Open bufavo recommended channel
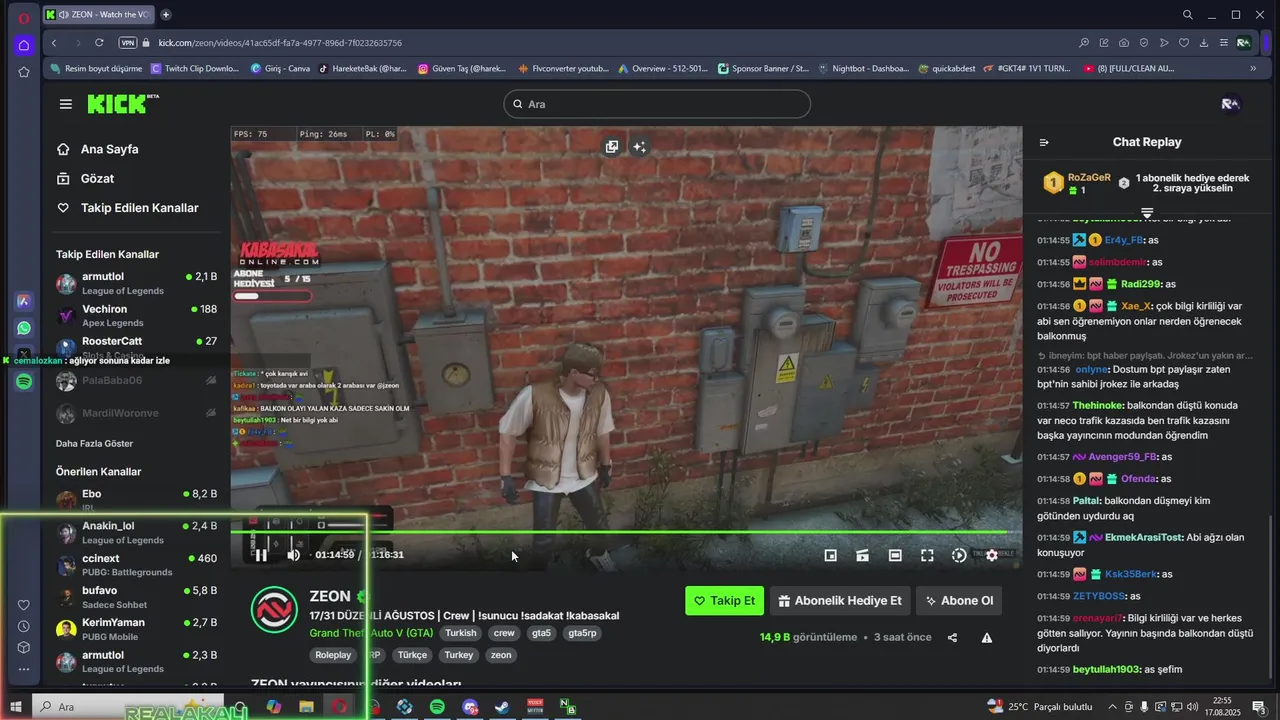1280x720 pixels. (136, 597)
